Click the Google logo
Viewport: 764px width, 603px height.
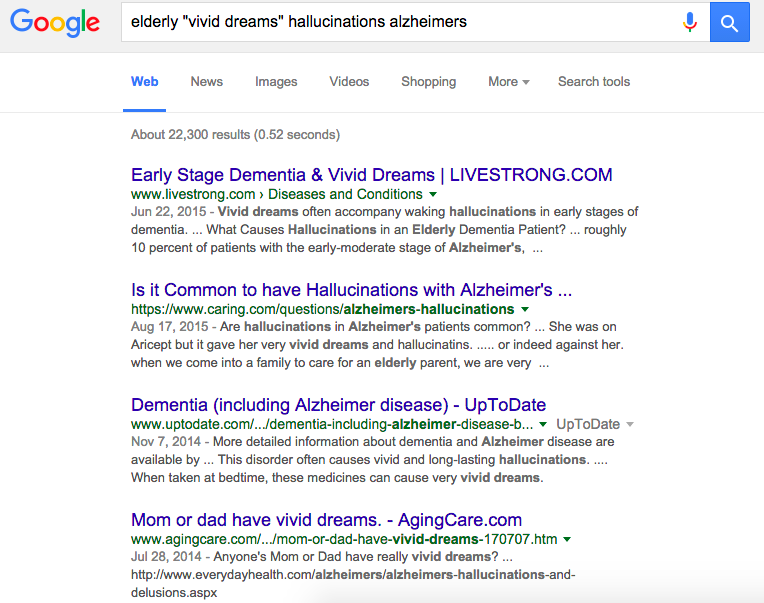point(55,22)
